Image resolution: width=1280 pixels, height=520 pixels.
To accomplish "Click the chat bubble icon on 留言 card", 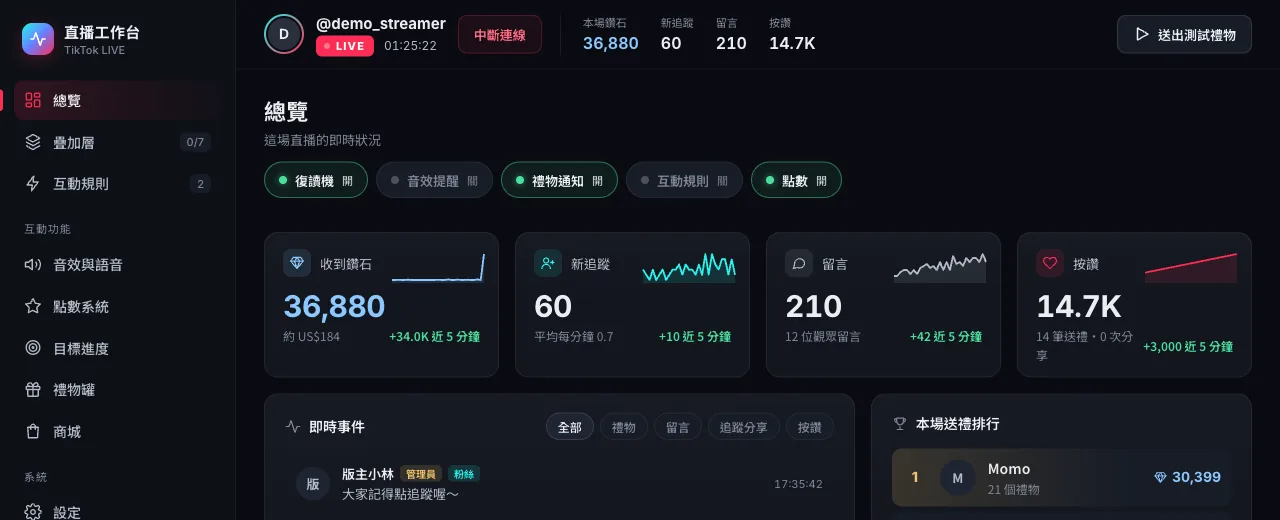I will click(799, 264).
